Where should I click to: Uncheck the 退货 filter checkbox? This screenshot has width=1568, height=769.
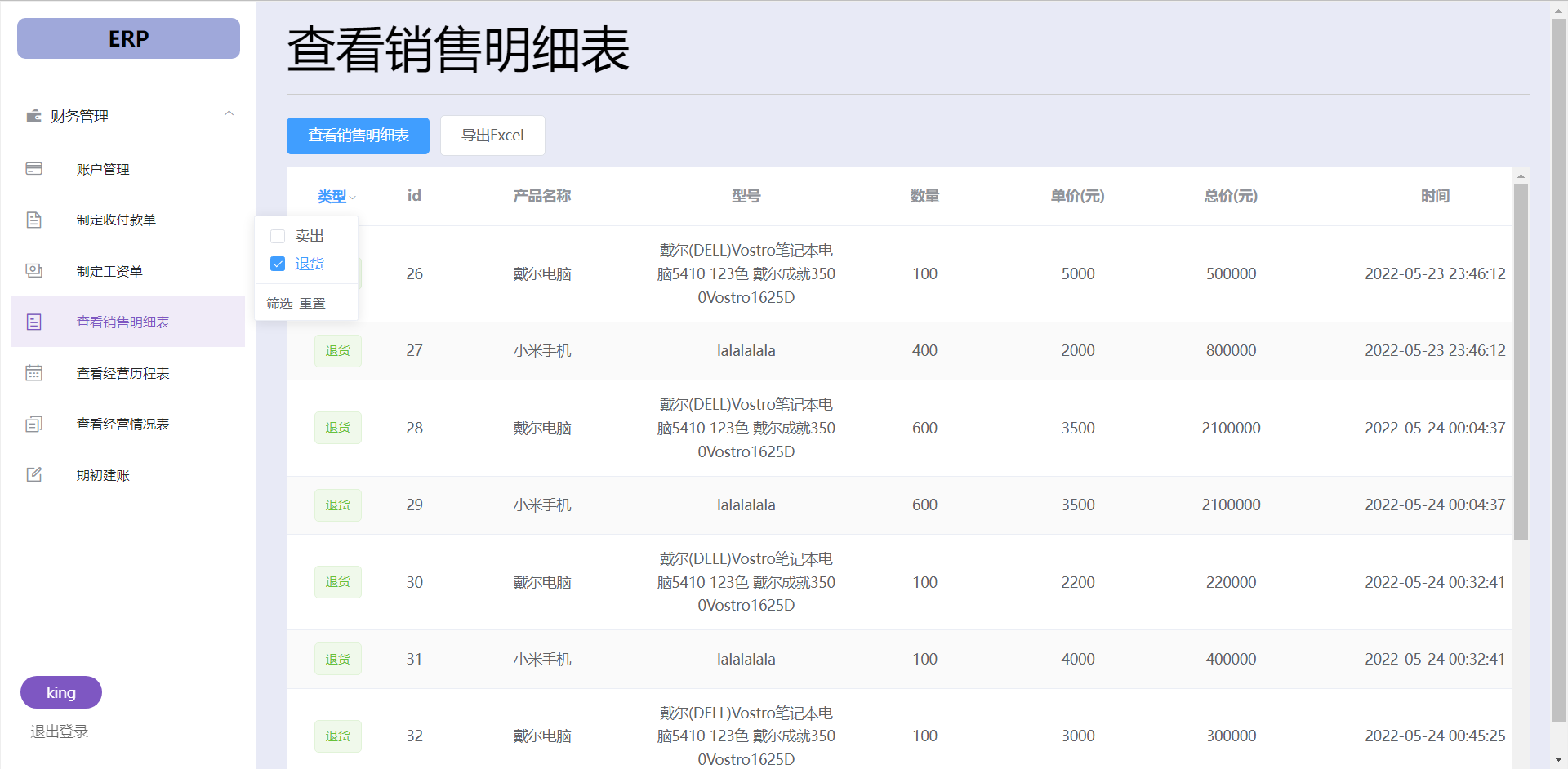tap(278, 264)
